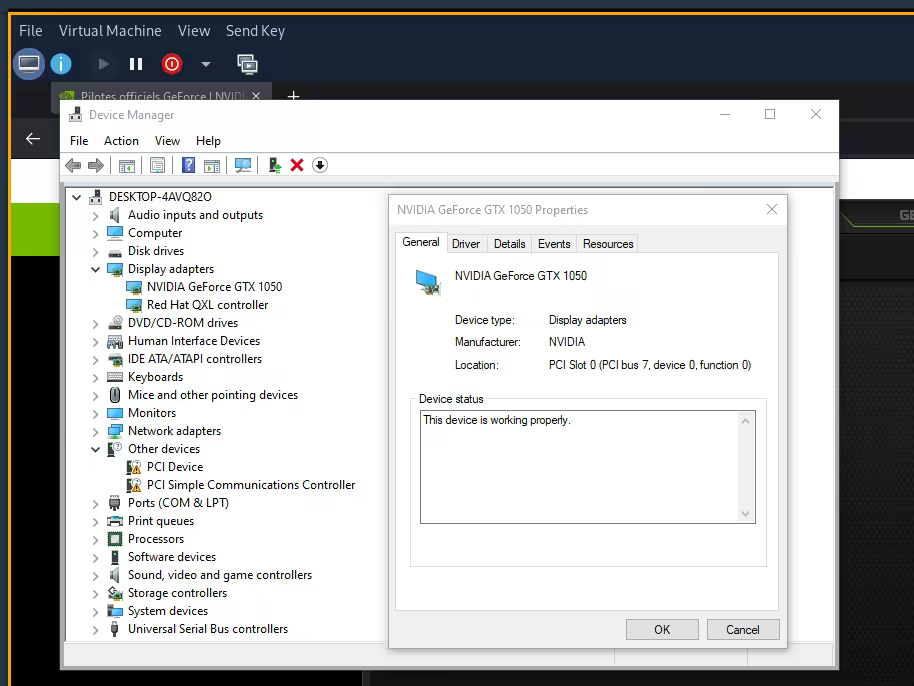Click the red X Uninstall device icon

297,166
